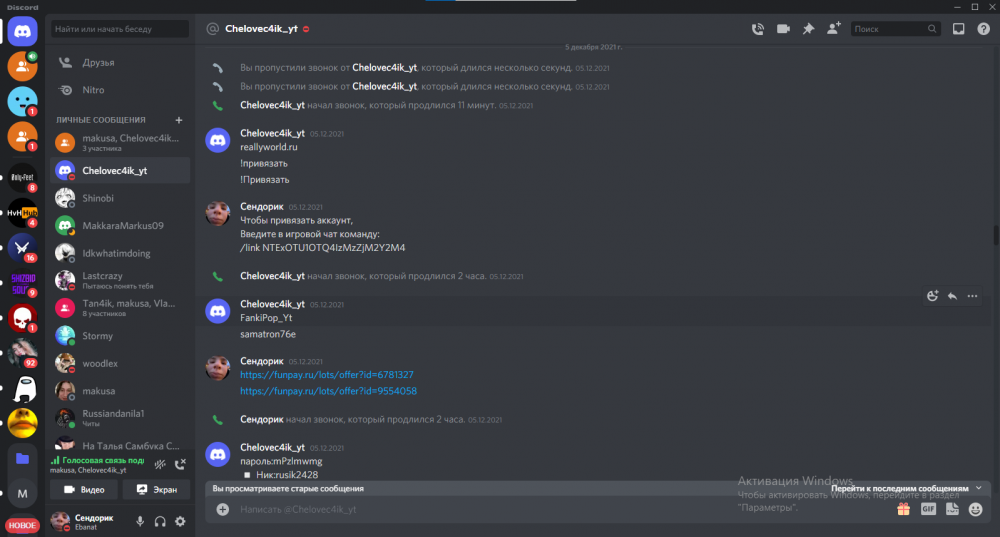Start a video call from the header
Viewport: 1000px width, 537px height.
tap(783, 29)
